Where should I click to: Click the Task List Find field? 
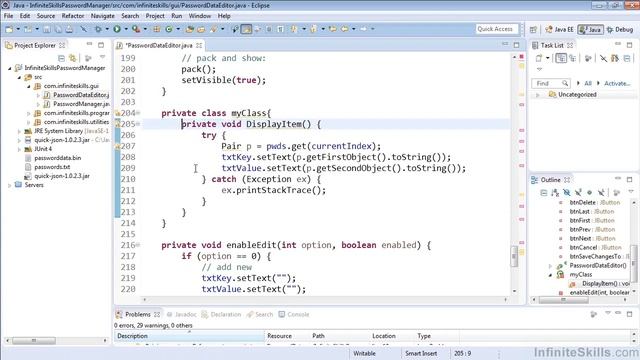tap(550, 83)
